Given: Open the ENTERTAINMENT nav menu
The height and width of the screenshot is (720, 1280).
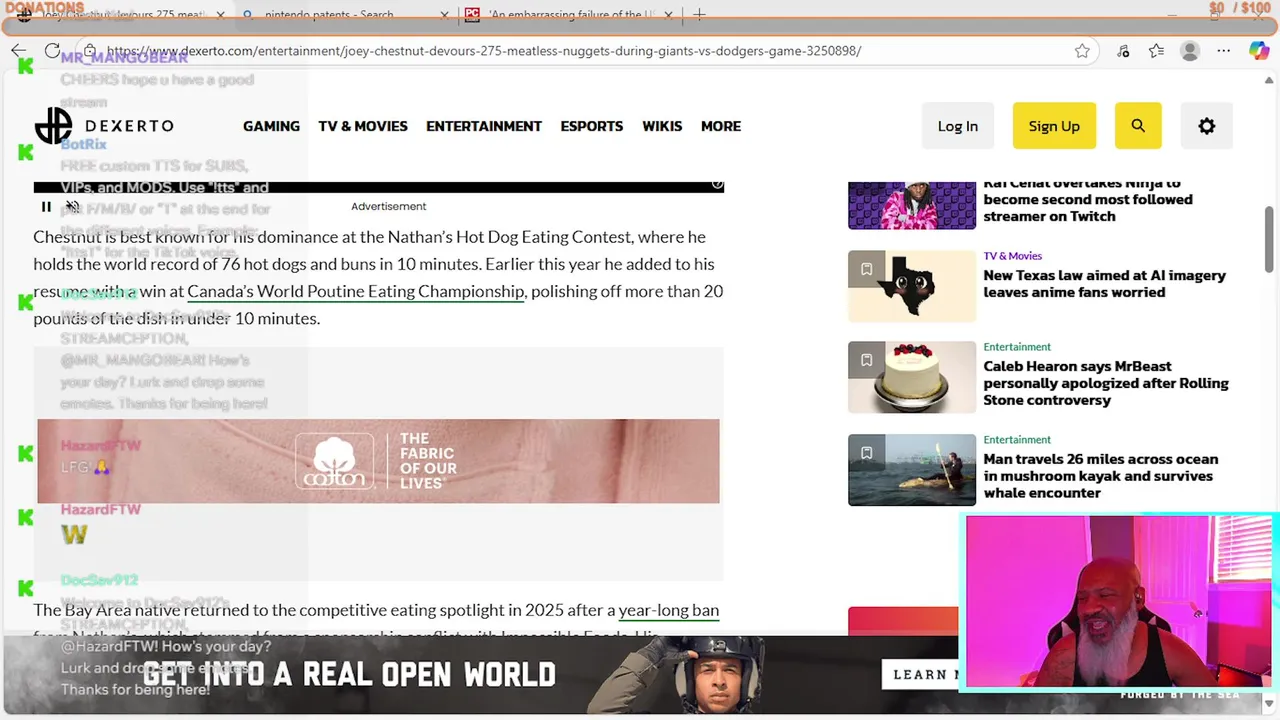Looking at the screenshot, I should [484, 126].
